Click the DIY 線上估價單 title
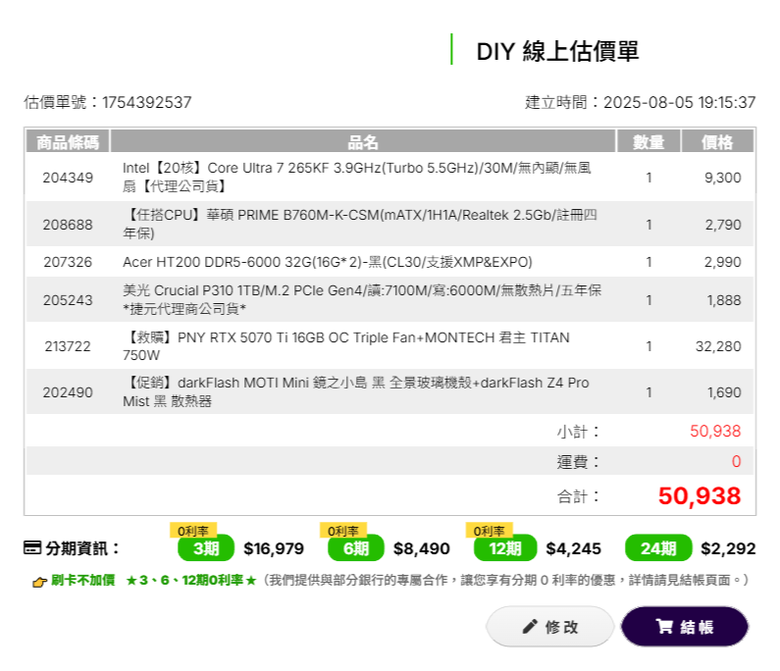 tap(558, 51)
